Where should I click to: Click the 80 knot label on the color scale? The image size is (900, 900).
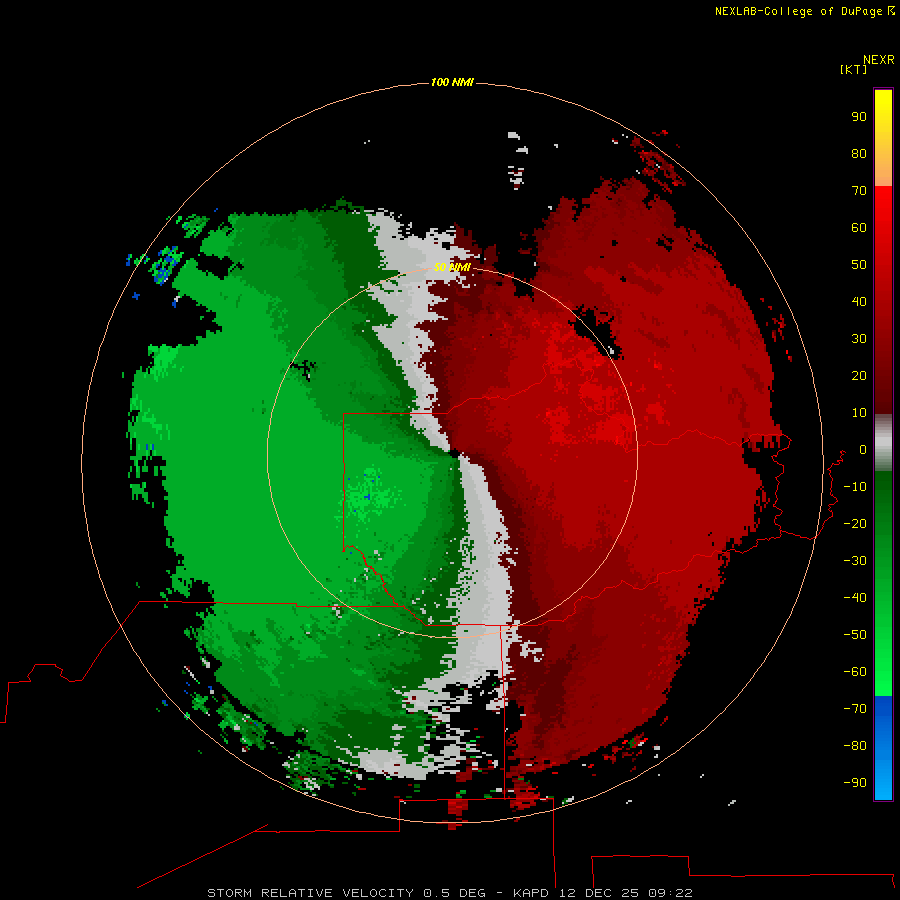coord(859,153)
